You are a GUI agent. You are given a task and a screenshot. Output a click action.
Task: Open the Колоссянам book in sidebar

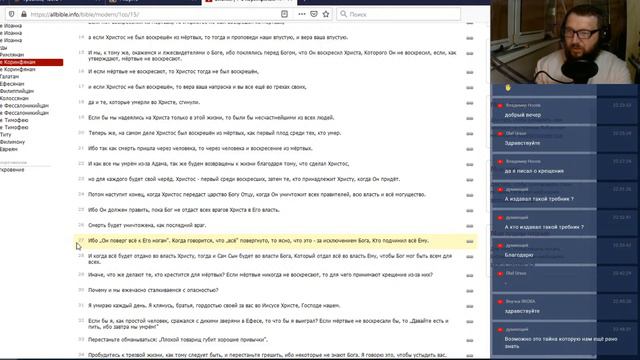(14, 98)
